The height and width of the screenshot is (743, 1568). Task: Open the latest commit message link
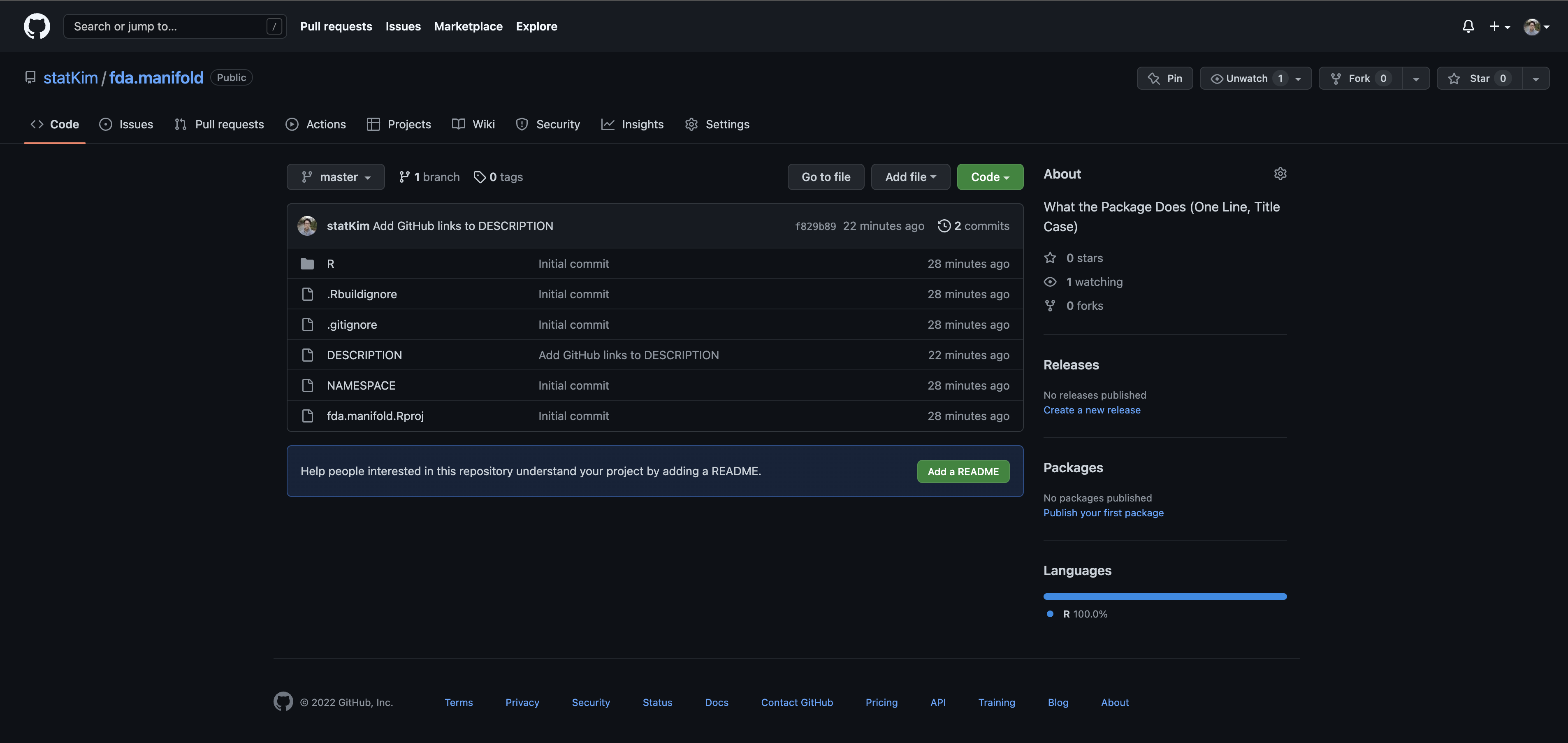(x=463, y=226)
